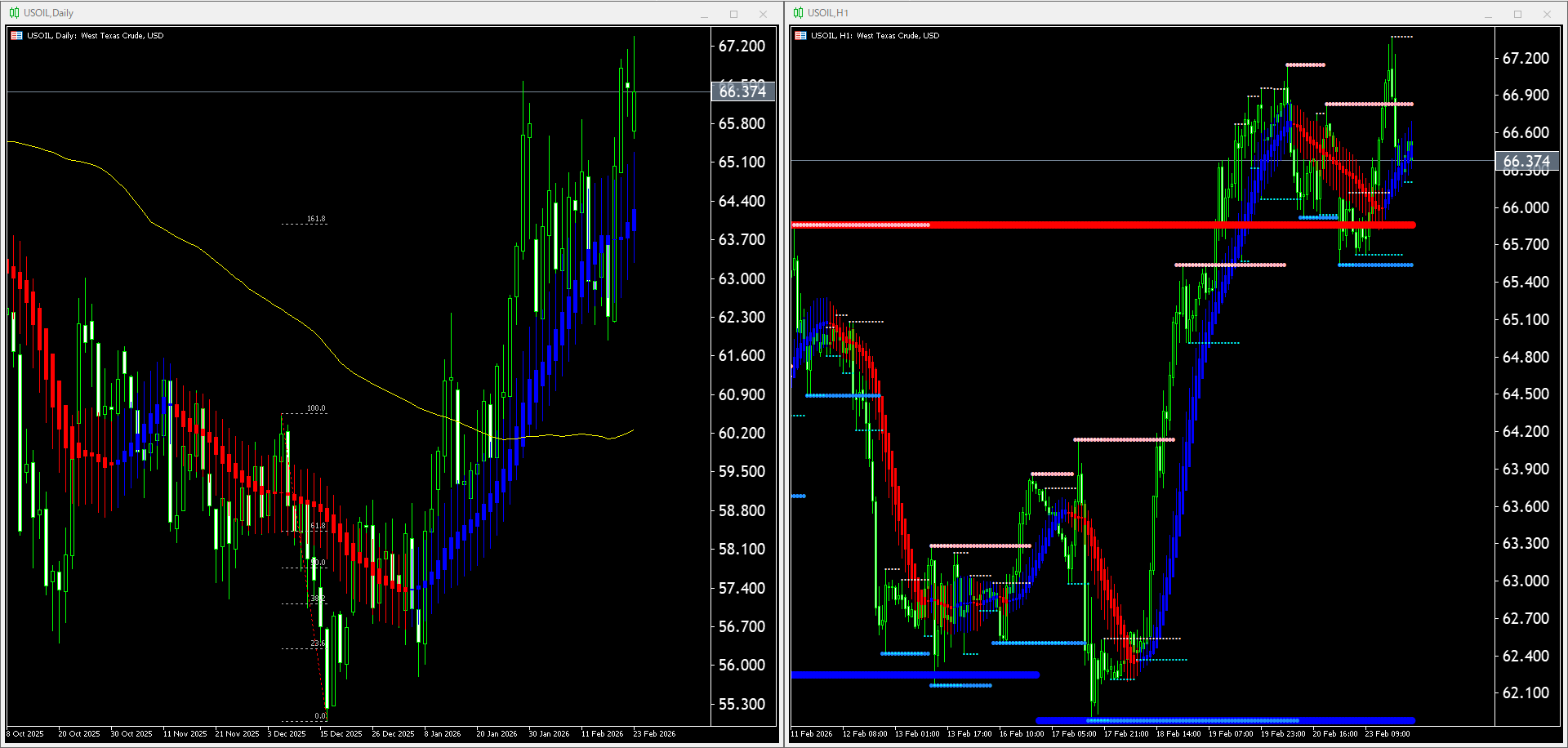1568x748 pixels.
Task: Close the USOIL,H1 chart window
Action: coord(1547,14)
